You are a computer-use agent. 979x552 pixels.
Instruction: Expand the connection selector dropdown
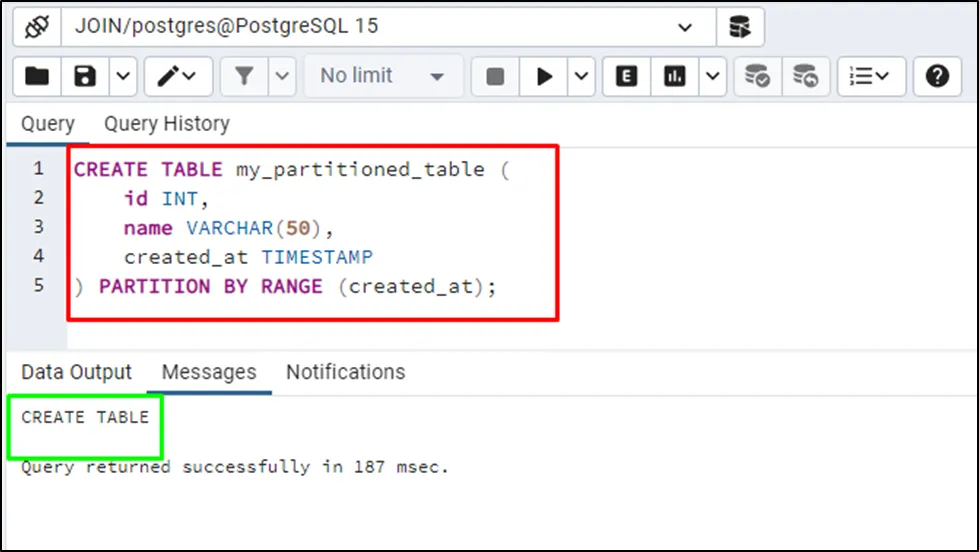pos(684,27)
